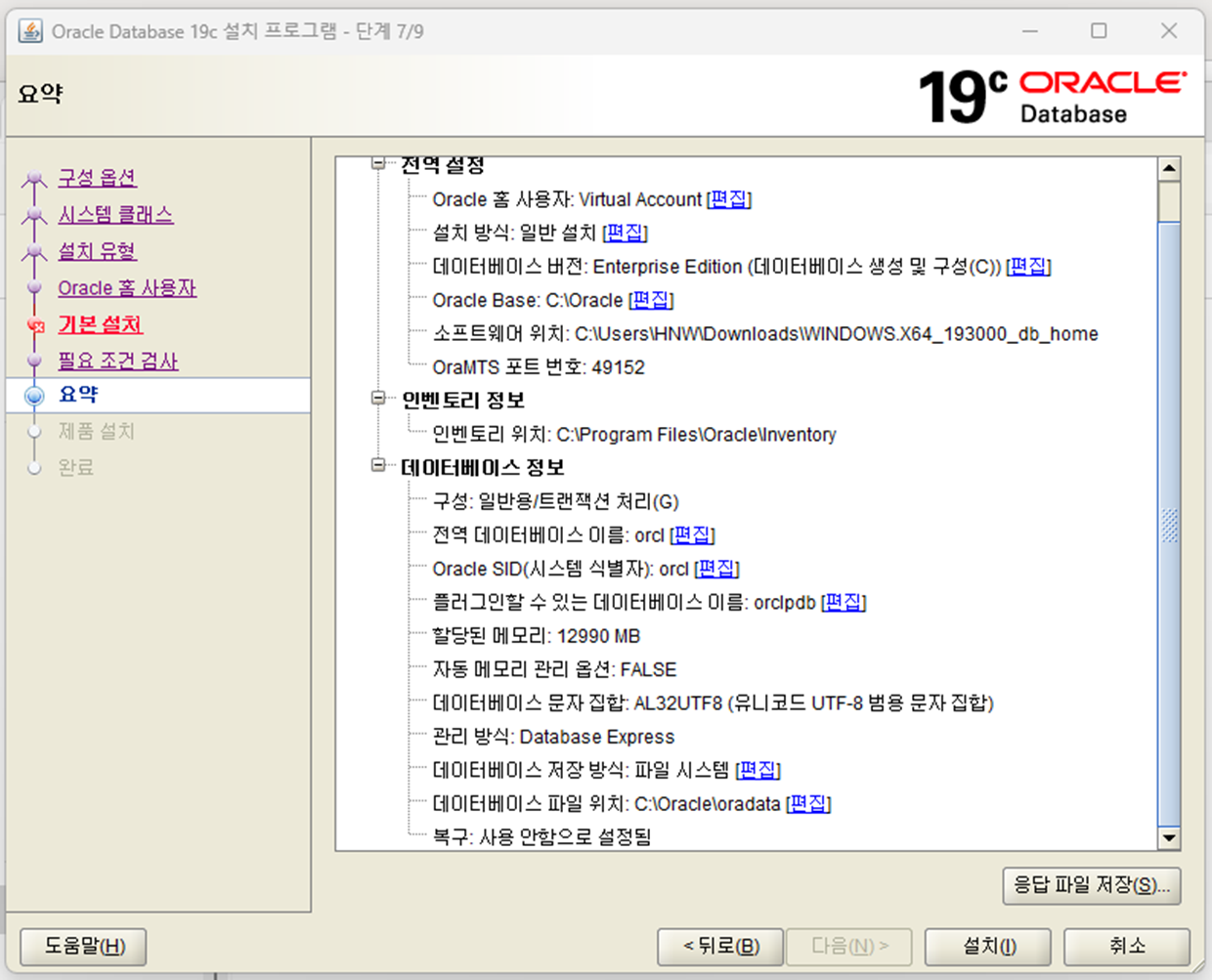Edit 데이터베이스 파일 위치 C:\Oracle\oradata

(x=808, y=804)
